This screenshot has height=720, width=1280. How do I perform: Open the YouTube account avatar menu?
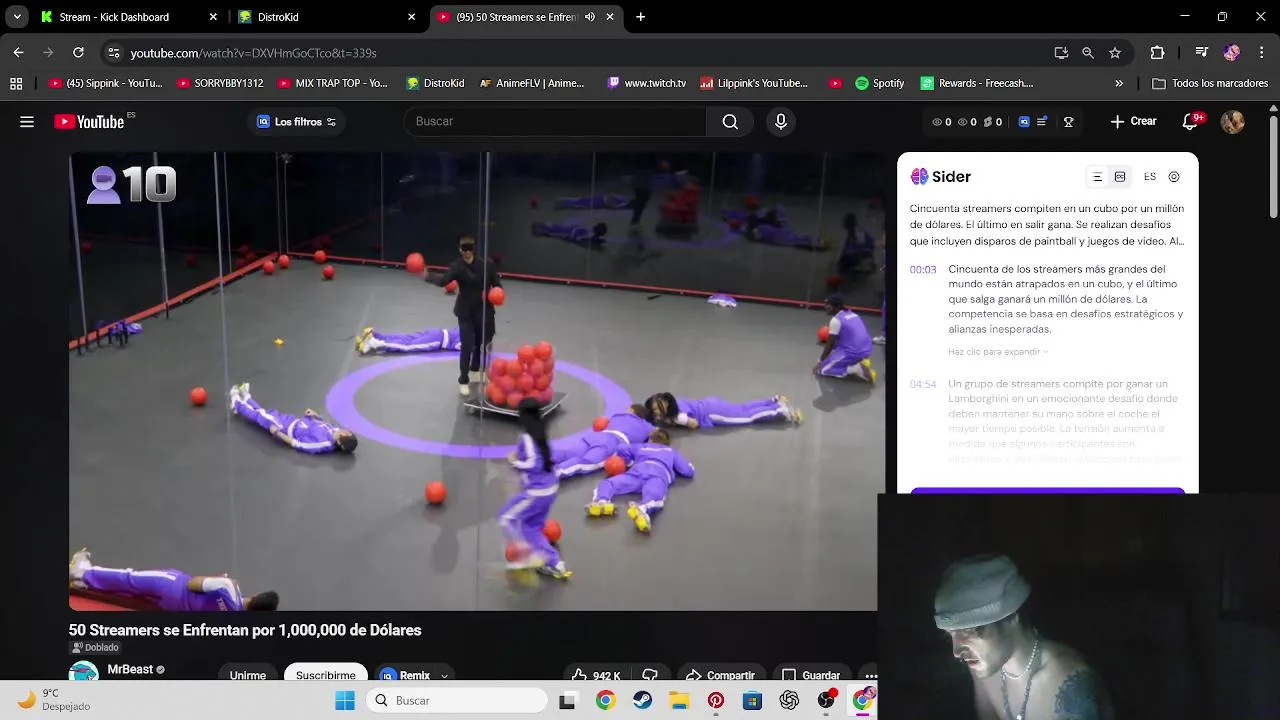click(x=1232, y=122)
